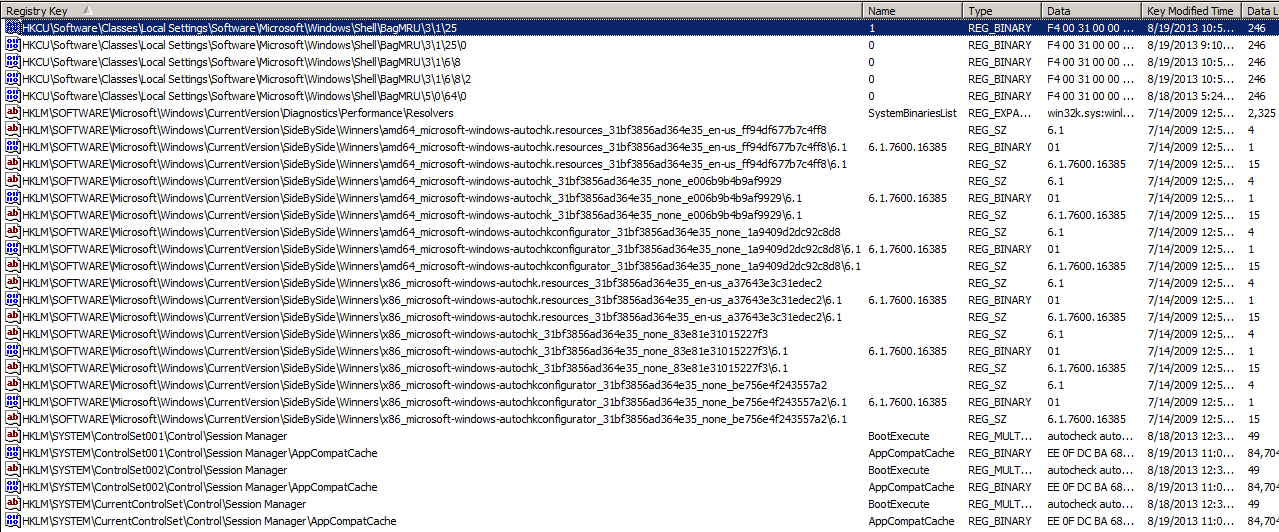1279x532 pixels.
Task: Sort by Key Modified Time column header
Action: coord(1191,10)
